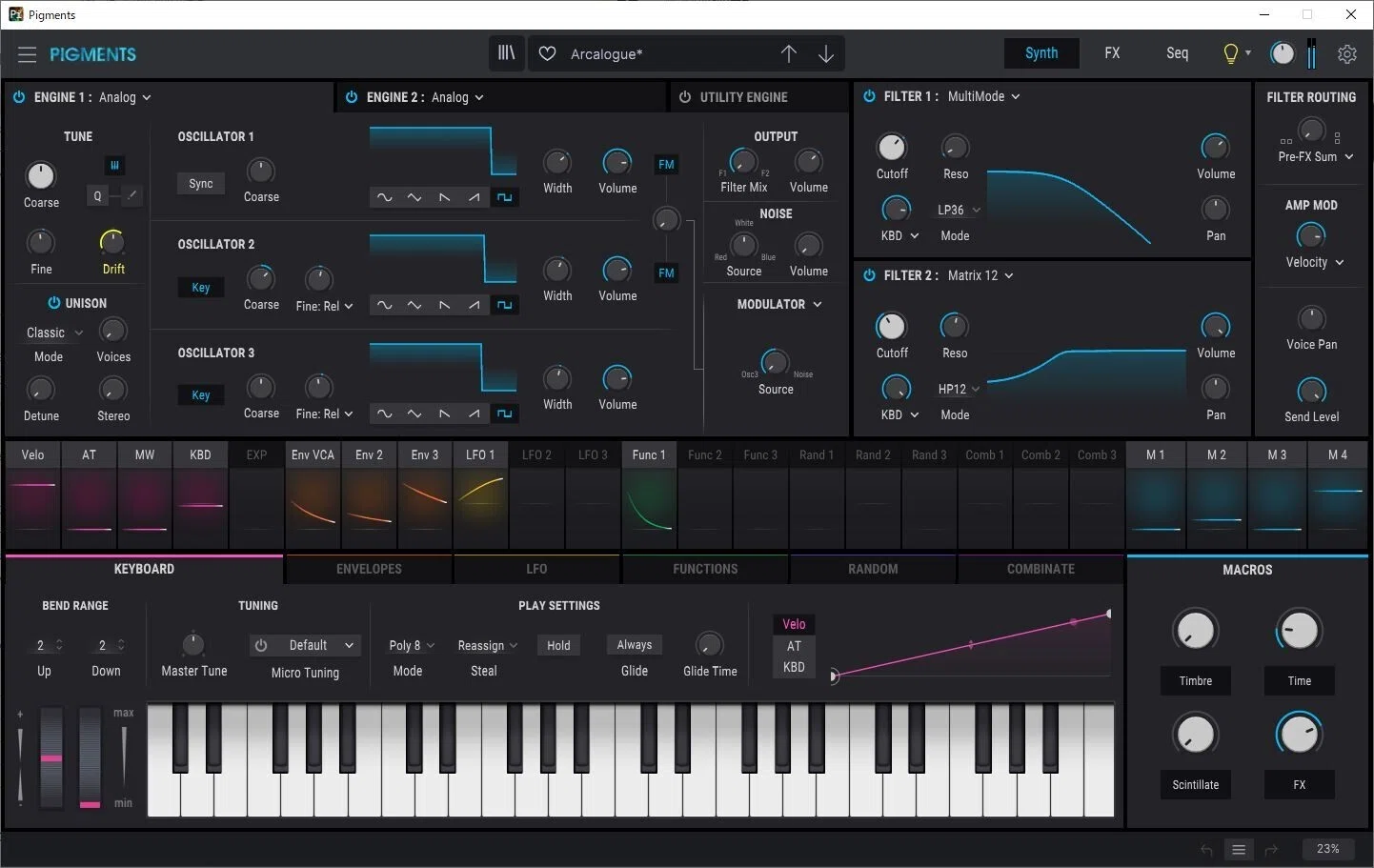Open the hamburger main menu
The height and width of the screenshot is (868, 1374).
click(27, 54)
